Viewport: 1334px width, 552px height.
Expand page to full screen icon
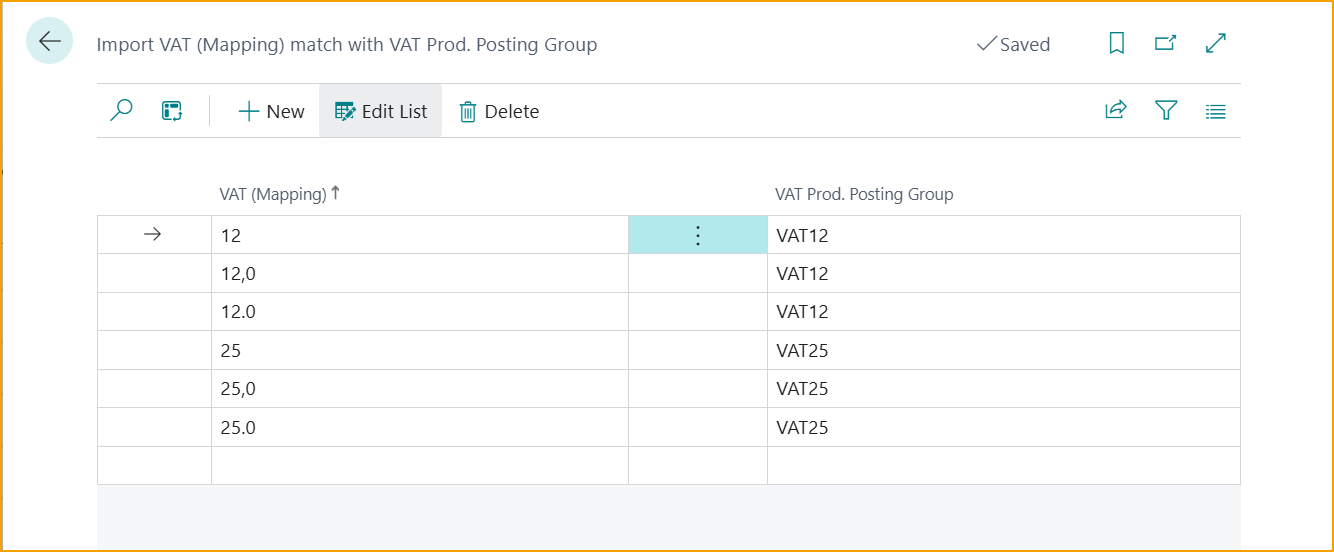(x=1216, y=44)
